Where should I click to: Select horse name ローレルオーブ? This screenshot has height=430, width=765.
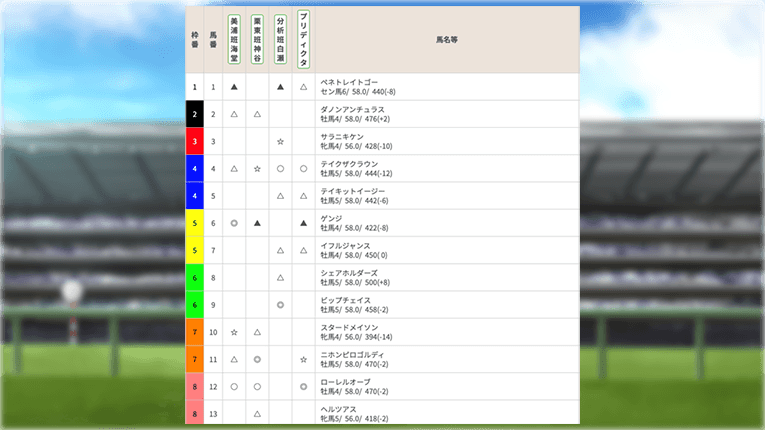345,382
